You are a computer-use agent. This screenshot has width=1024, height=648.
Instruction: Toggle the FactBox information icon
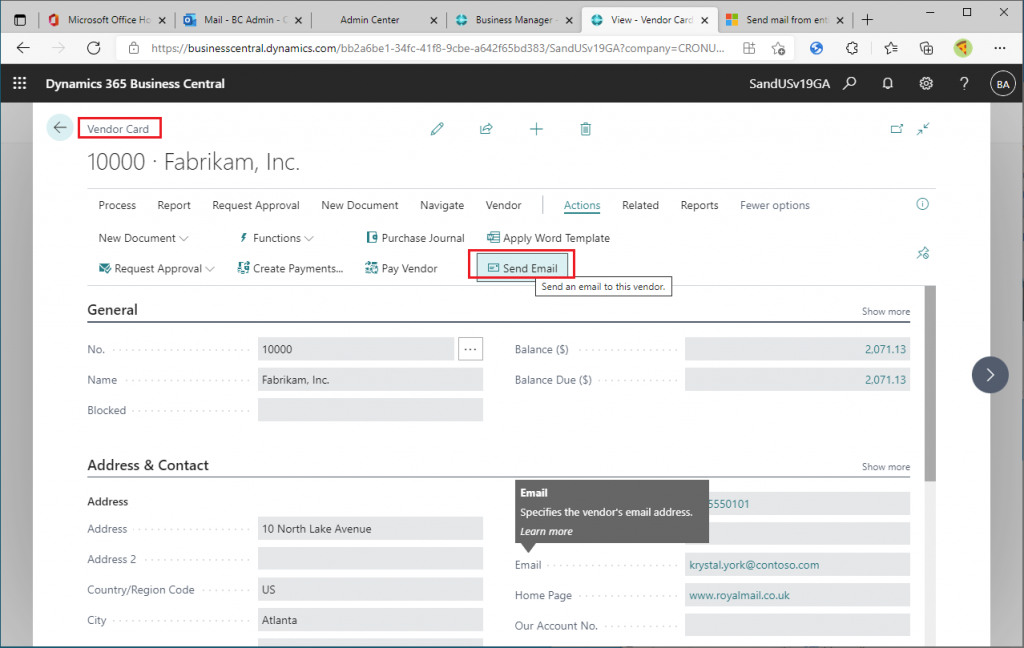click(x=922, y=204)
